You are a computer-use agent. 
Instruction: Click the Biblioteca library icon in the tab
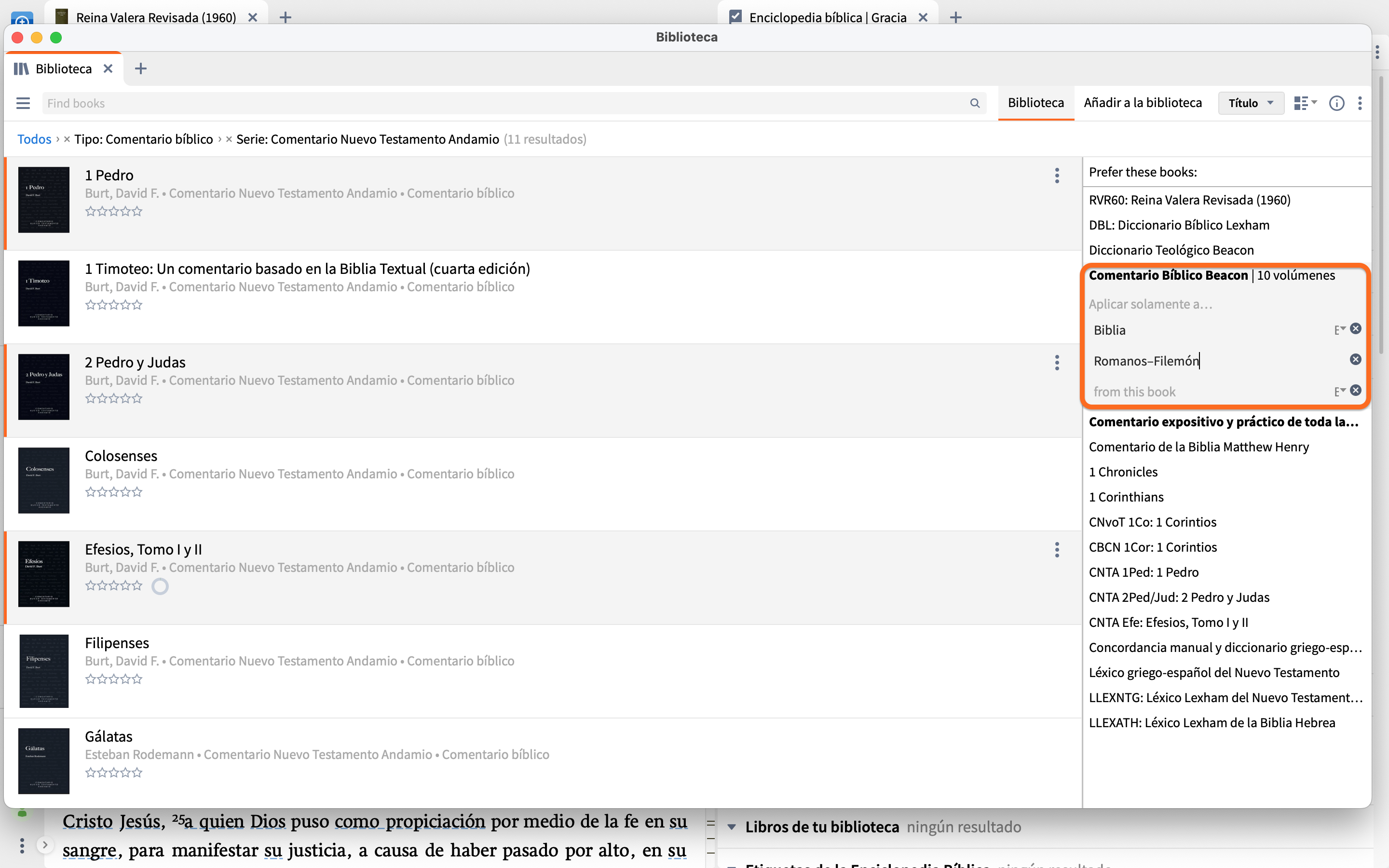(x=21, y=69)
